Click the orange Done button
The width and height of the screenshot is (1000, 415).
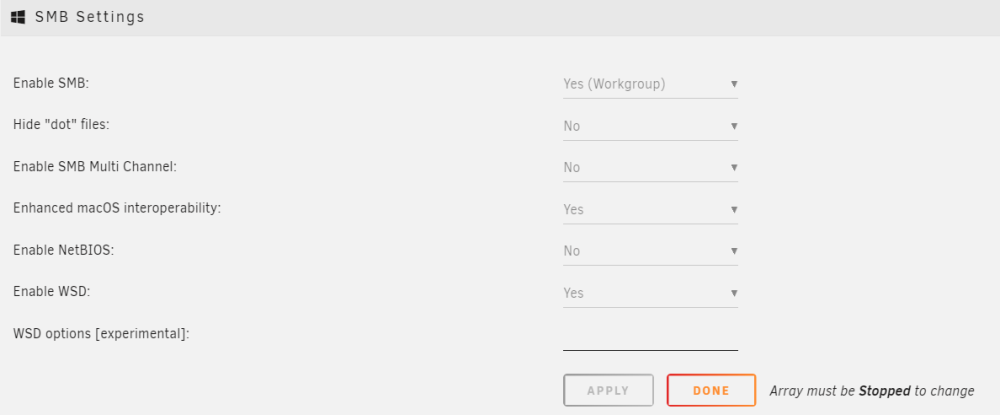tap(711, 390)
